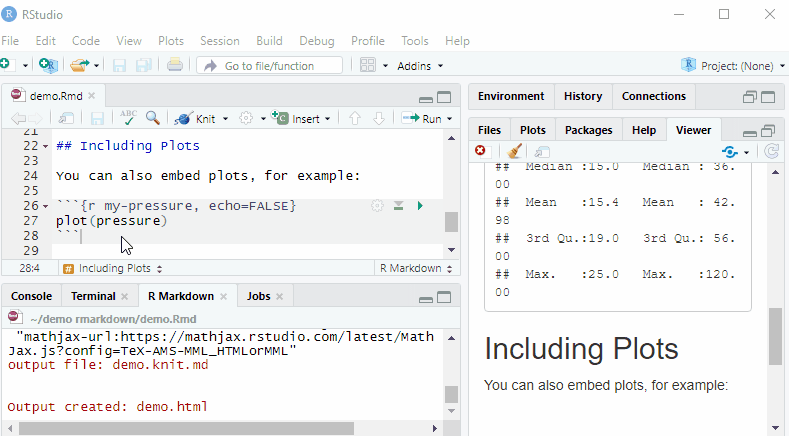Close the R Markdown output tab

[x=224, y=297]
